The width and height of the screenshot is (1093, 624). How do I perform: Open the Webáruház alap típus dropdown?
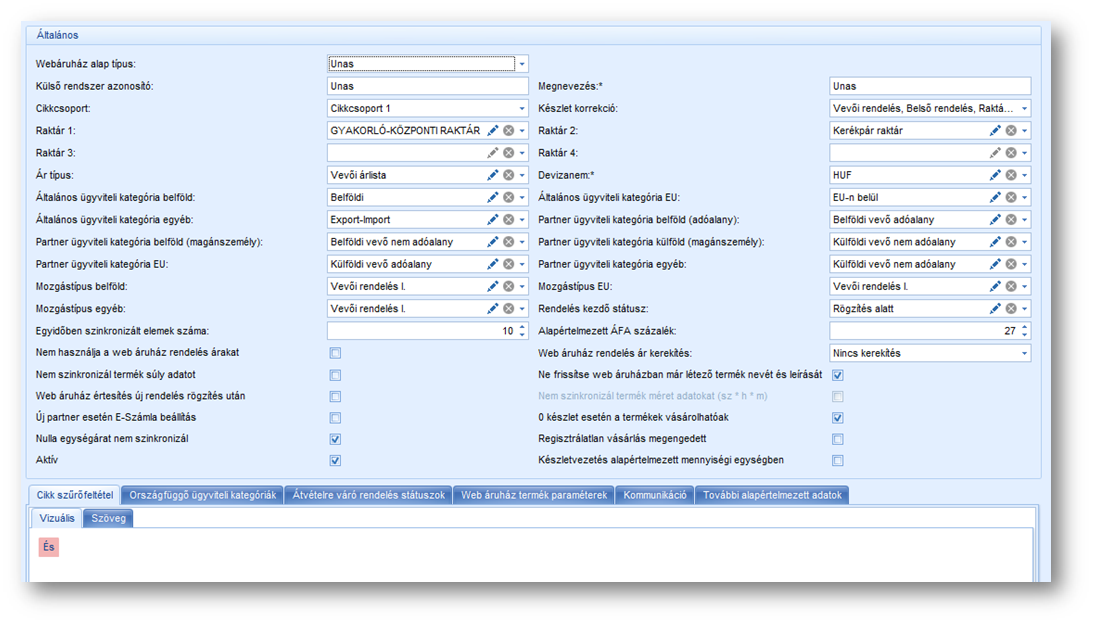point(522,64)
